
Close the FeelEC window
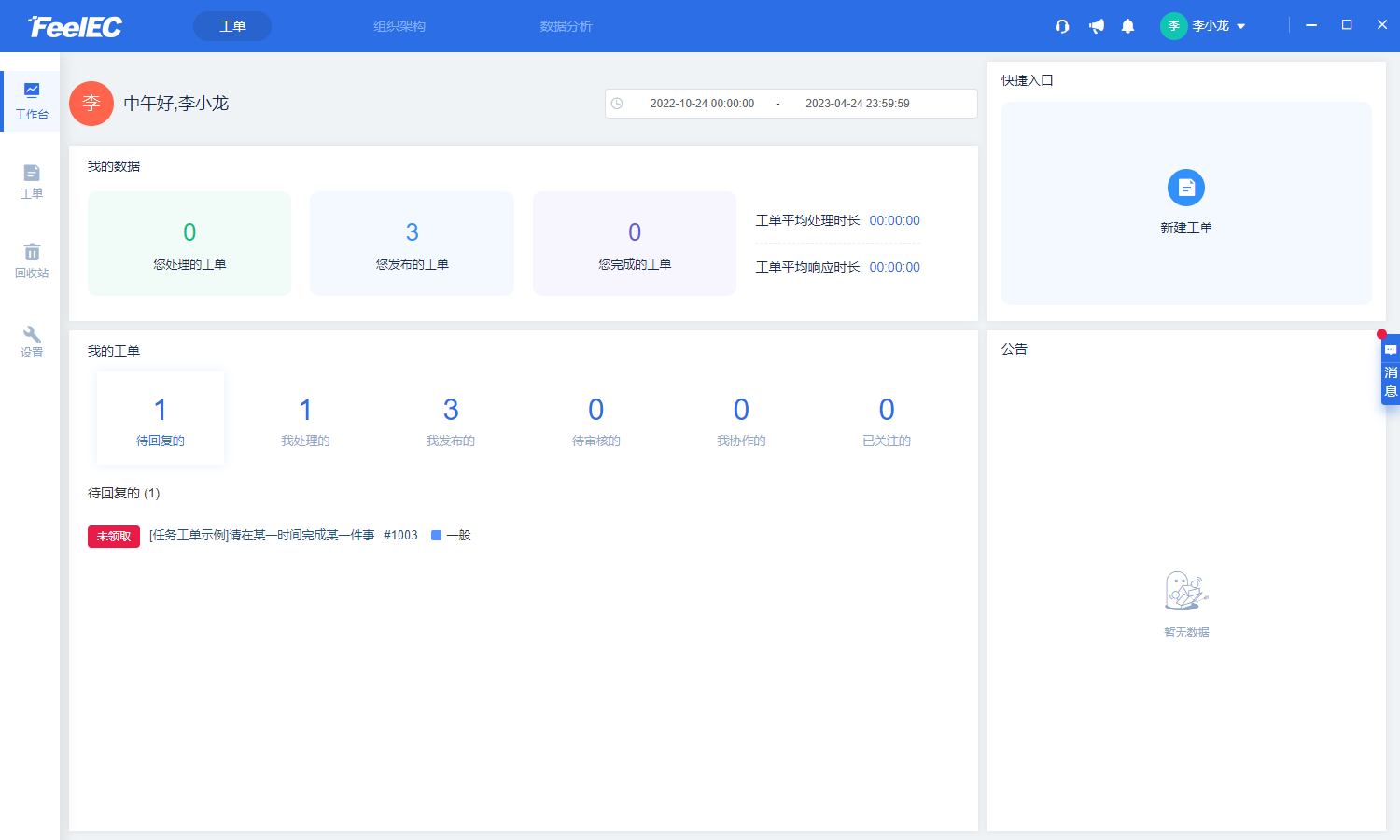pos(1382,25)
